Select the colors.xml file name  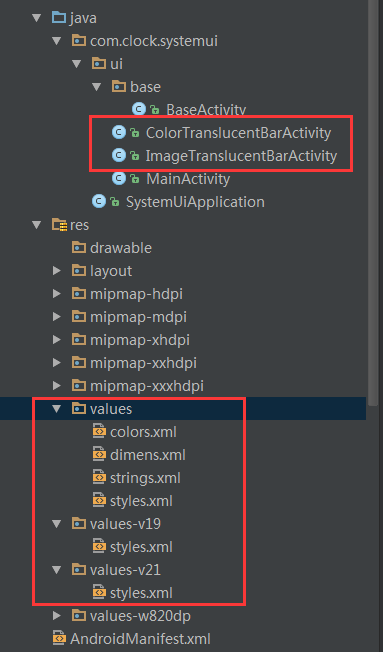coord(143,432)
